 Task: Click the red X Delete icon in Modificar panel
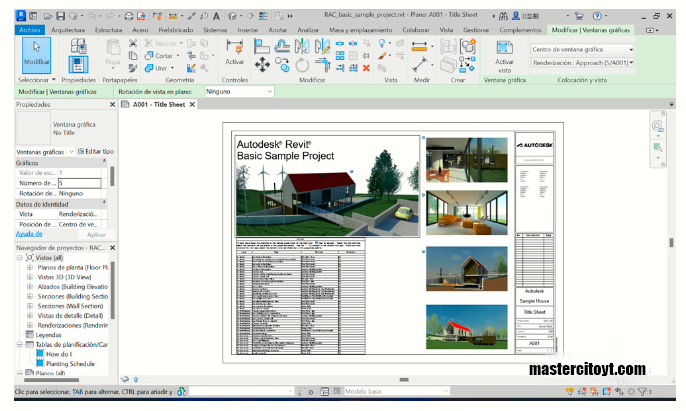pyautogui.click(x=366, y=68)
